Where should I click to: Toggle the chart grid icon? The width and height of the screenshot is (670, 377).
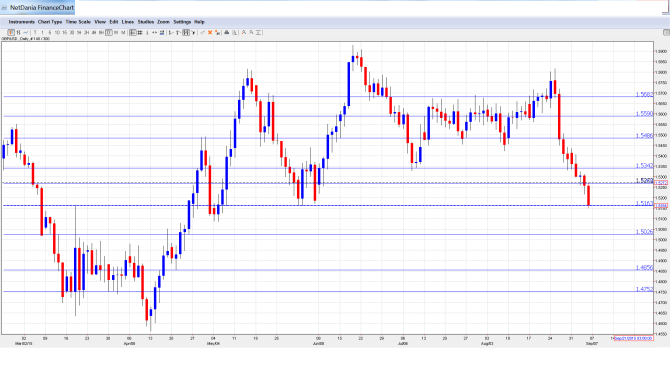(x=140, y=32)
